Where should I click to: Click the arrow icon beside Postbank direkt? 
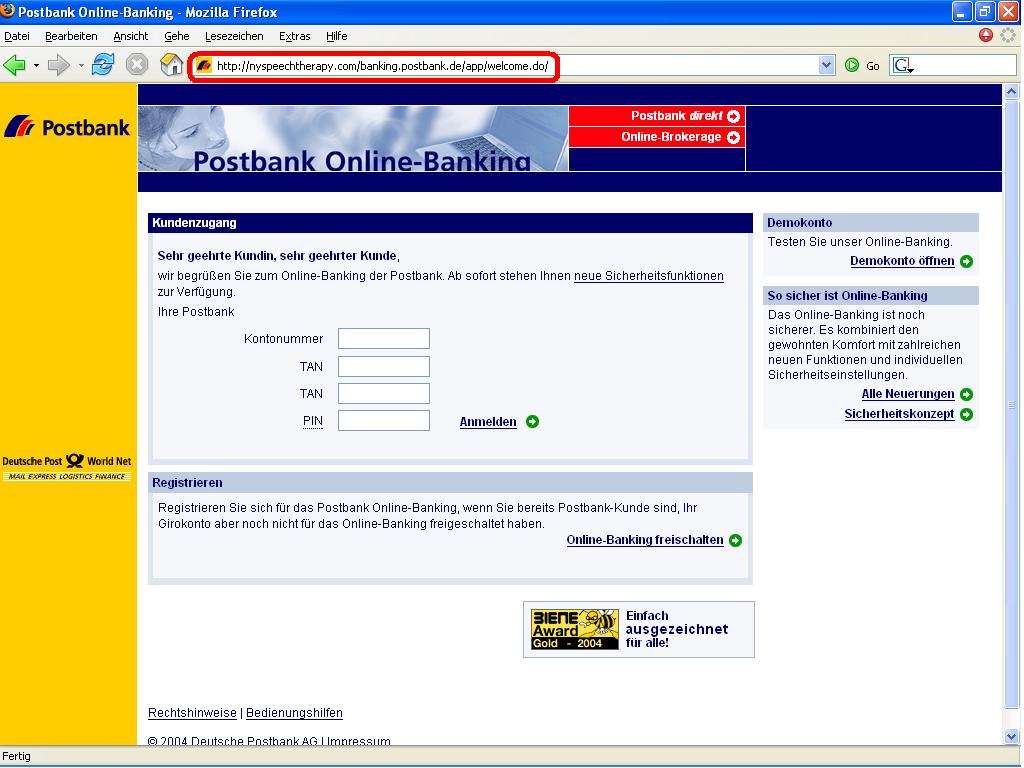pos(733,116)
